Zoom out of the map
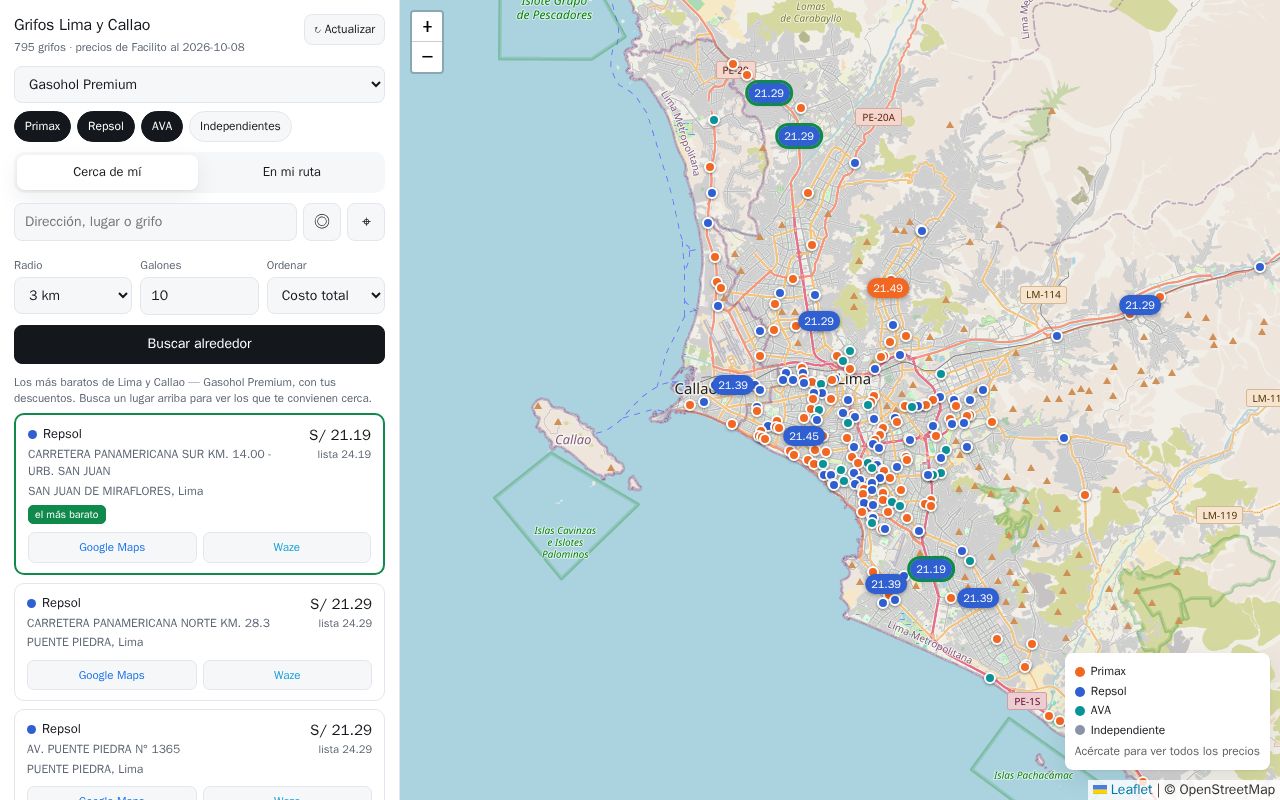The image size is (1280, 800). [x=427, y=57]
